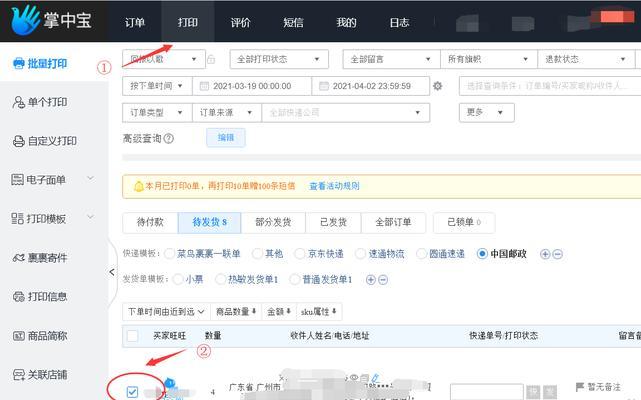Click the 高级查询 help question icon
Image resolution: width=641 pixels, height=400 pixels.
pyautogui.click(x=168, y=139)
